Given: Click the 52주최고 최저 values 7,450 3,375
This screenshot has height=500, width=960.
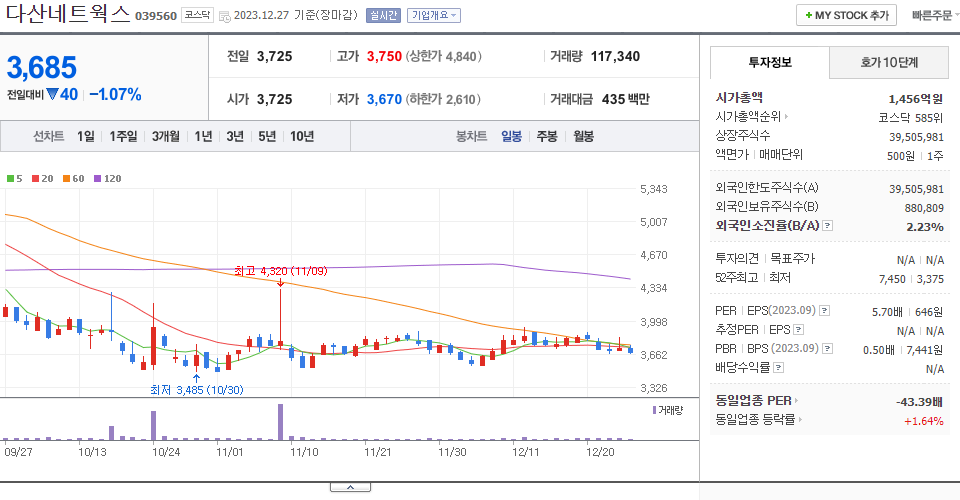Looking at the screenshot, I should [x=911, y=279].
